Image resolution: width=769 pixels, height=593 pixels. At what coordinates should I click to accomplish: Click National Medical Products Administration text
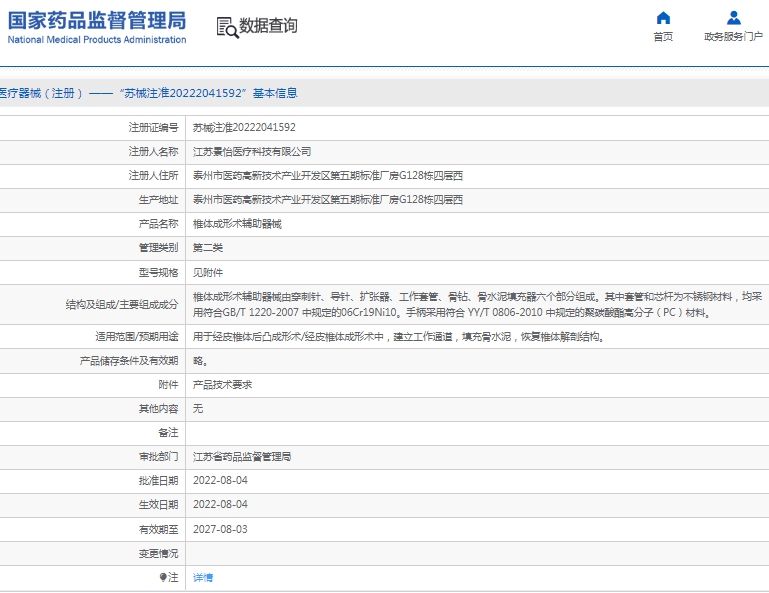coord(97,40)
